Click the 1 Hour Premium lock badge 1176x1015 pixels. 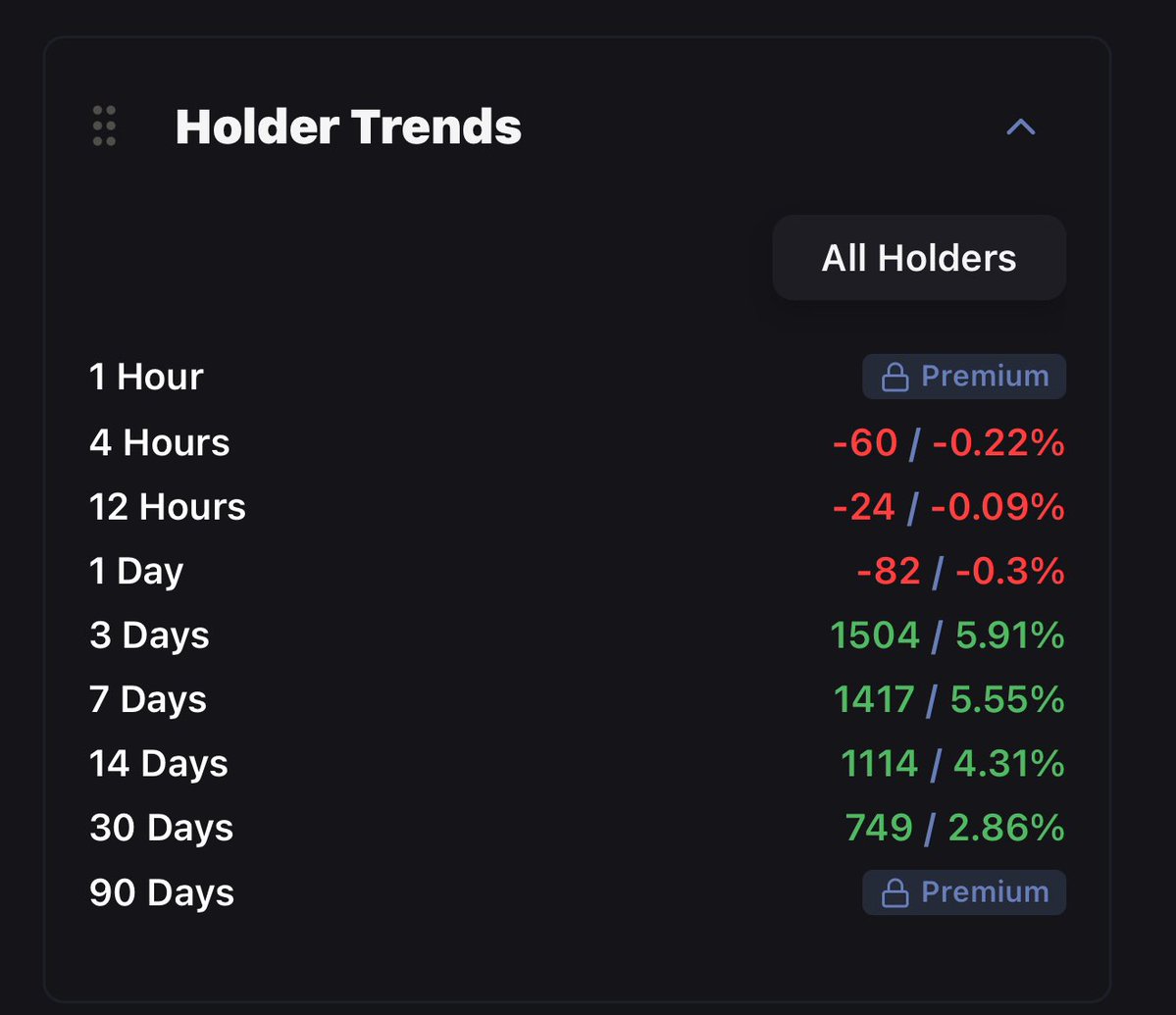click(x=964, y=377)
